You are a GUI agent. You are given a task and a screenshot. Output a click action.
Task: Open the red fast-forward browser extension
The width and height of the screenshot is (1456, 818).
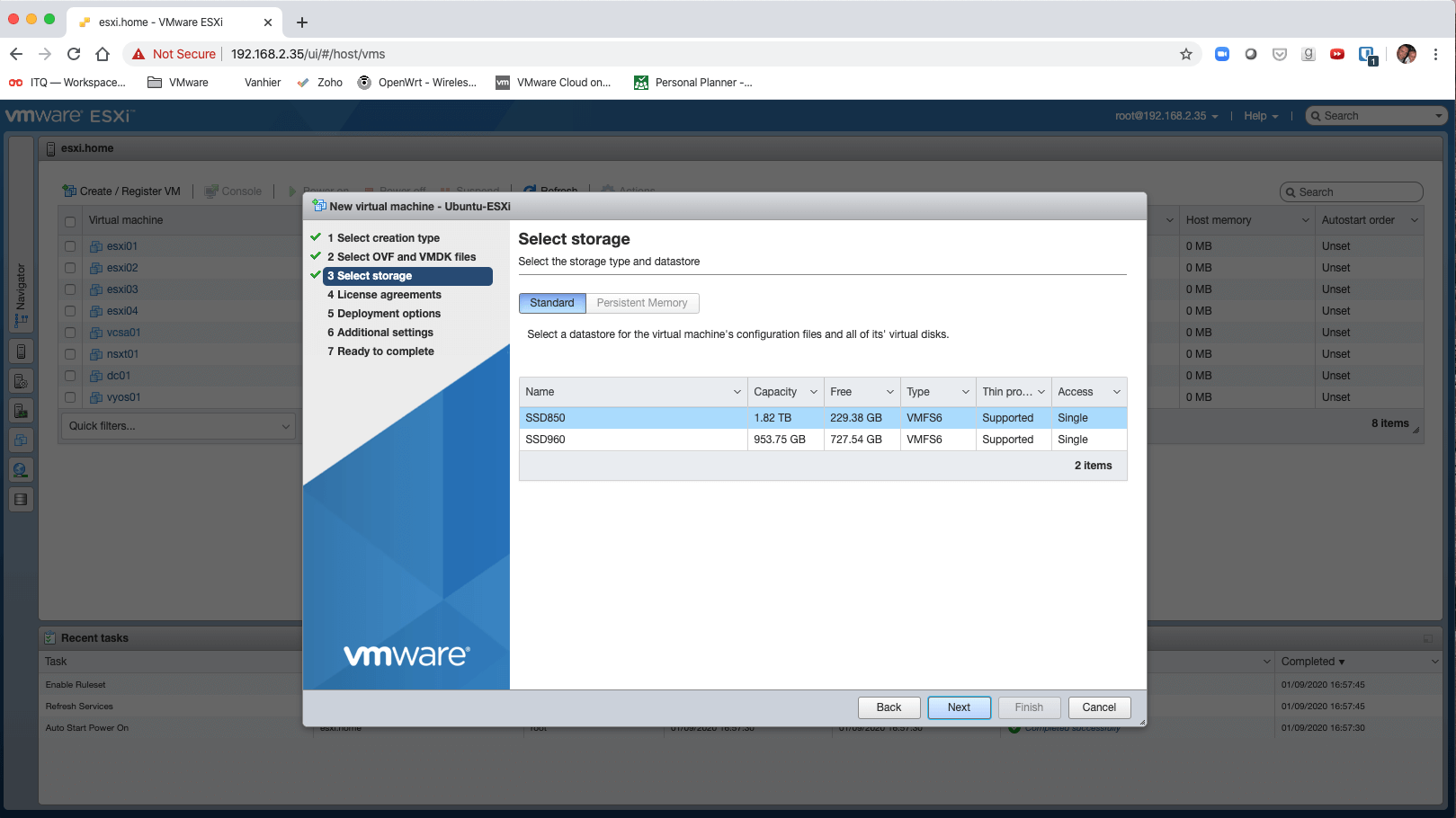pyautogui.click(x=1337, y=54)
